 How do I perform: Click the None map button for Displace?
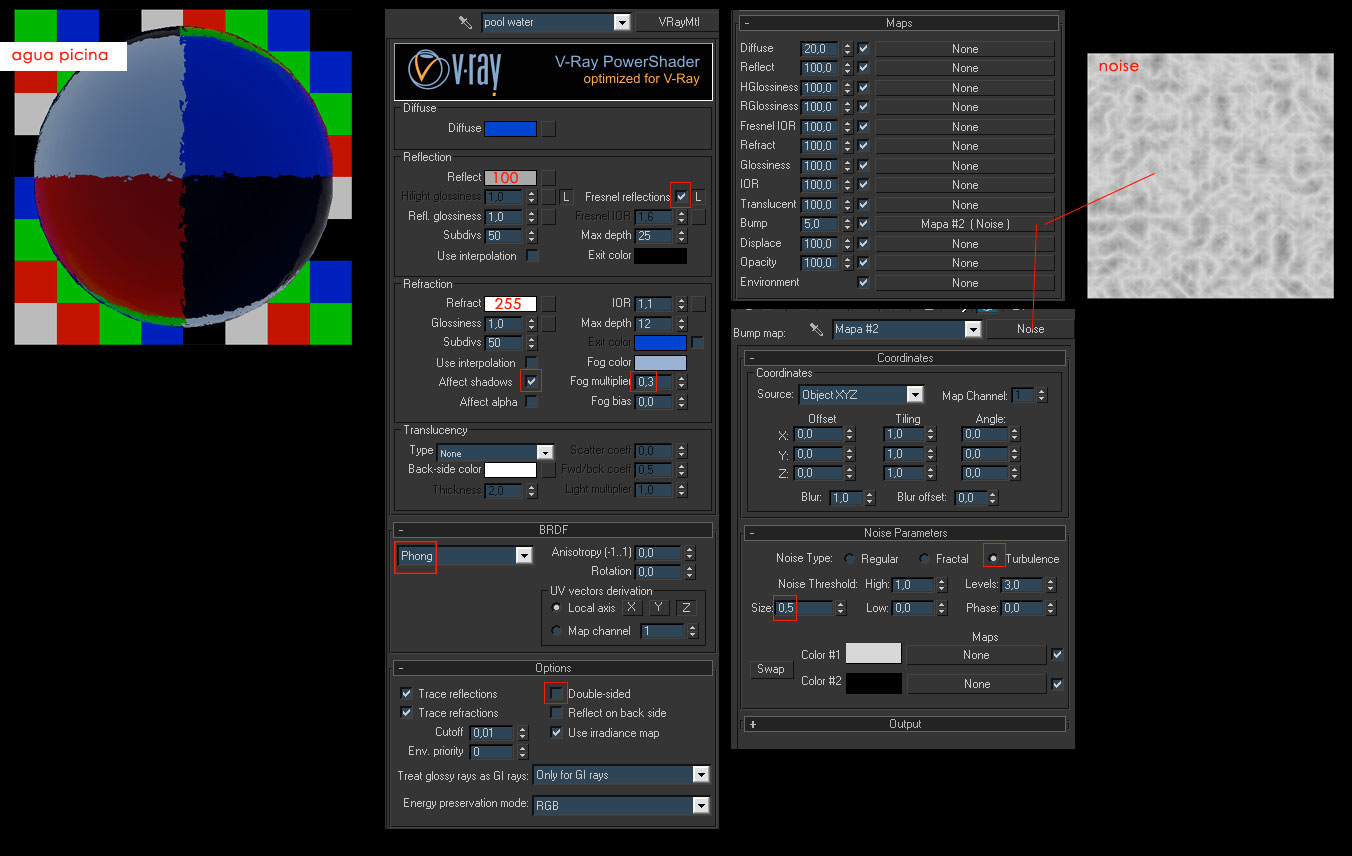pyautogui.click(x=965, y=244)
